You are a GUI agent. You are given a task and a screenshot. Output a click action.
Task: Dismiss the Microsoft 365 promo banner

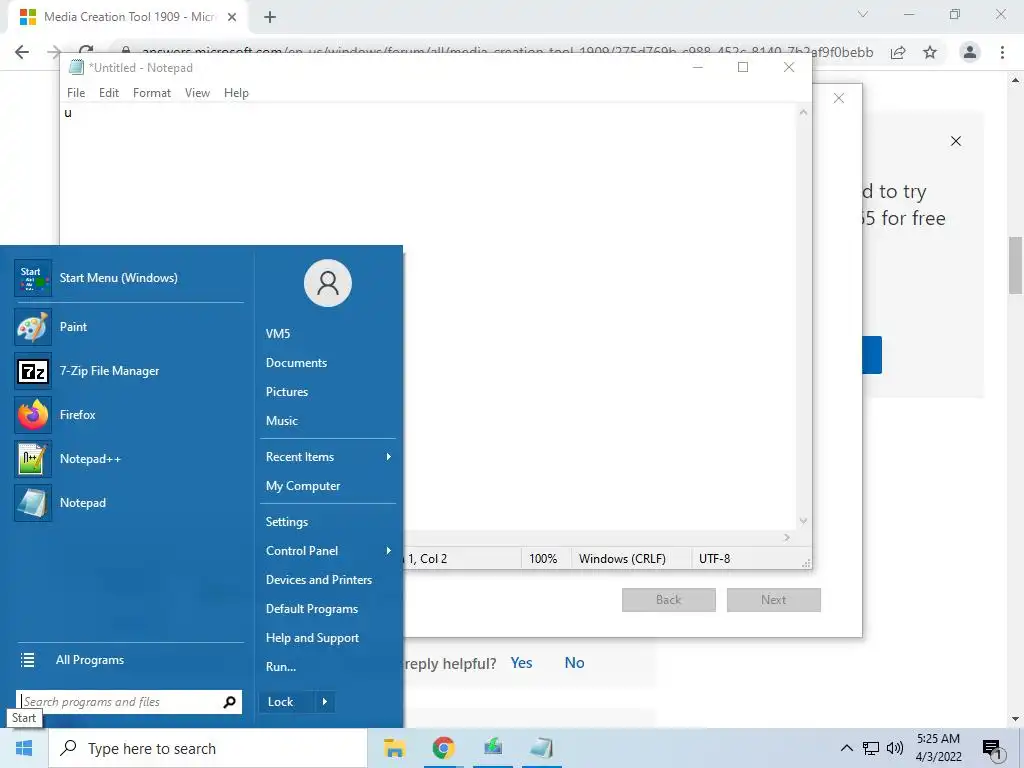(x=956, y=141)
